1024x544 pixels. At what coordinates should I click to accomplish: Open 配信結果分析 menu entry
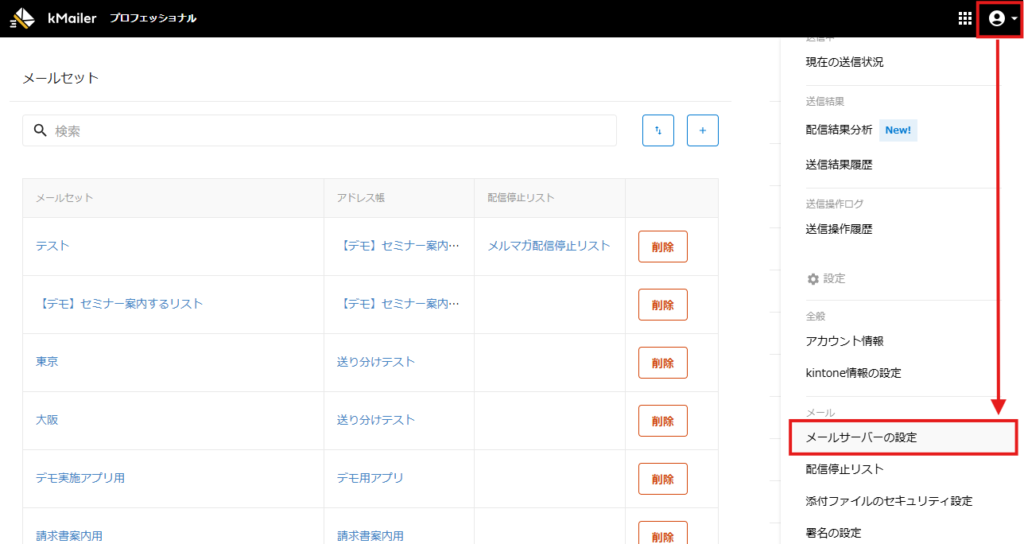(x=839, y=130)
